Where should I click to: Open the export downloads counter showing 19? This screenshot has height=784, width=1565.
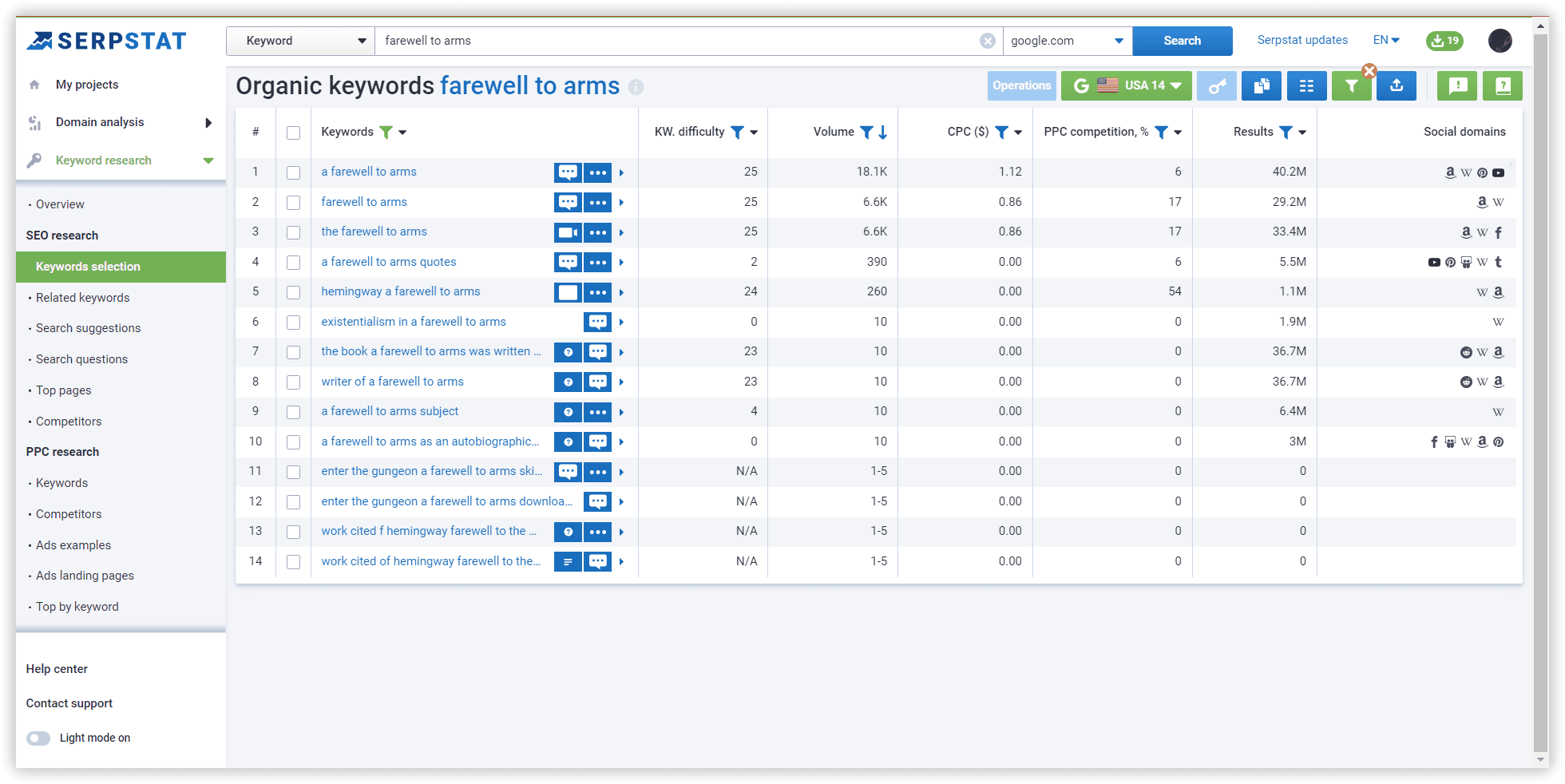point(1444,41)
